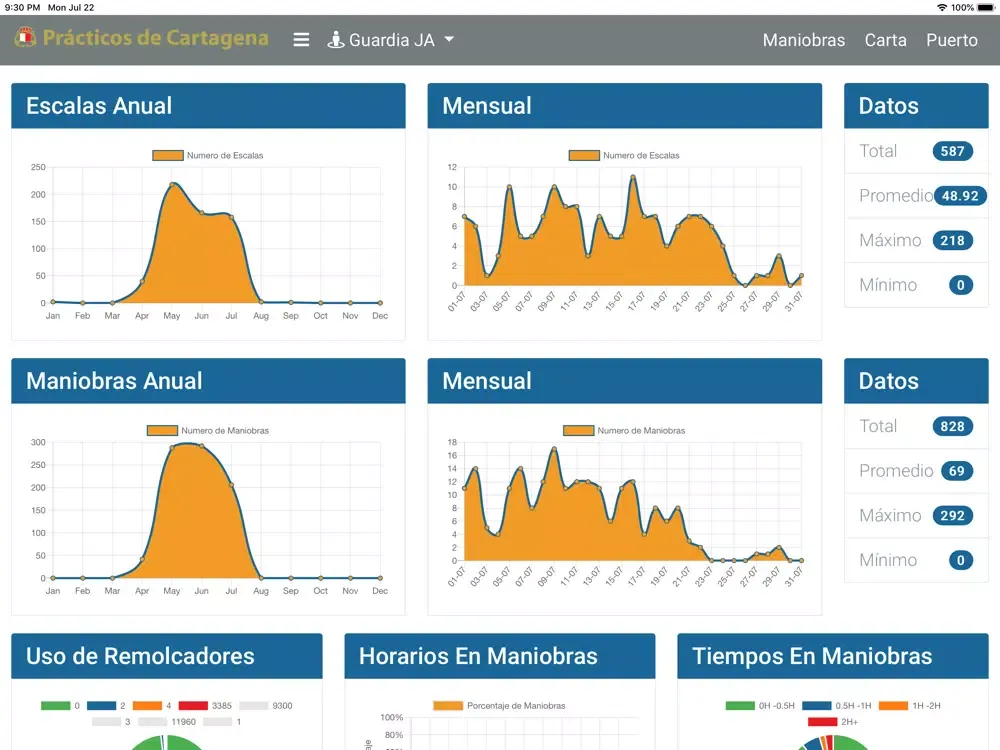
Task: Tap the Prácticos de Cartagena crest logo
Action: [26, 38]
